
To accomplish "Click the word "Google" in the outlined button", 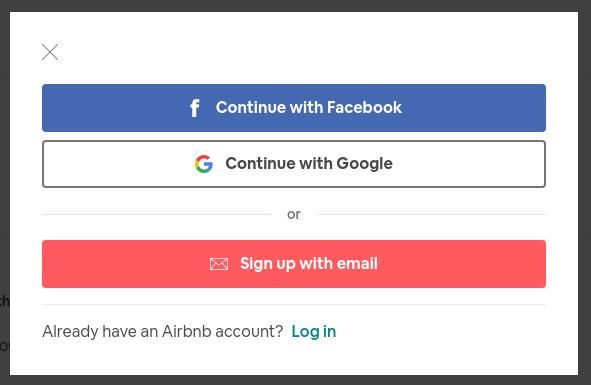I will (364, 164).
